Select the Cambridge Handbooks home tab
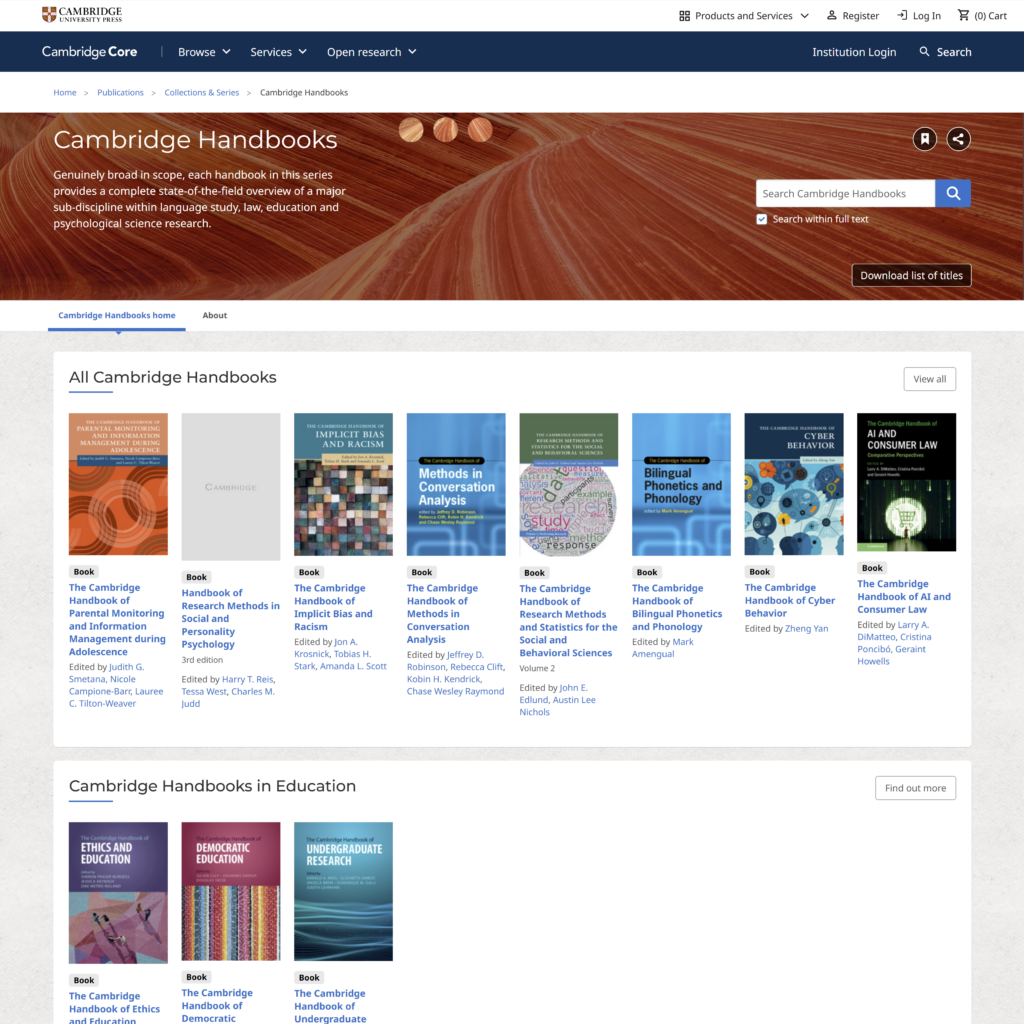Image resolution: width=1024 pixels, height=1024 pixels. click(116, 315)
